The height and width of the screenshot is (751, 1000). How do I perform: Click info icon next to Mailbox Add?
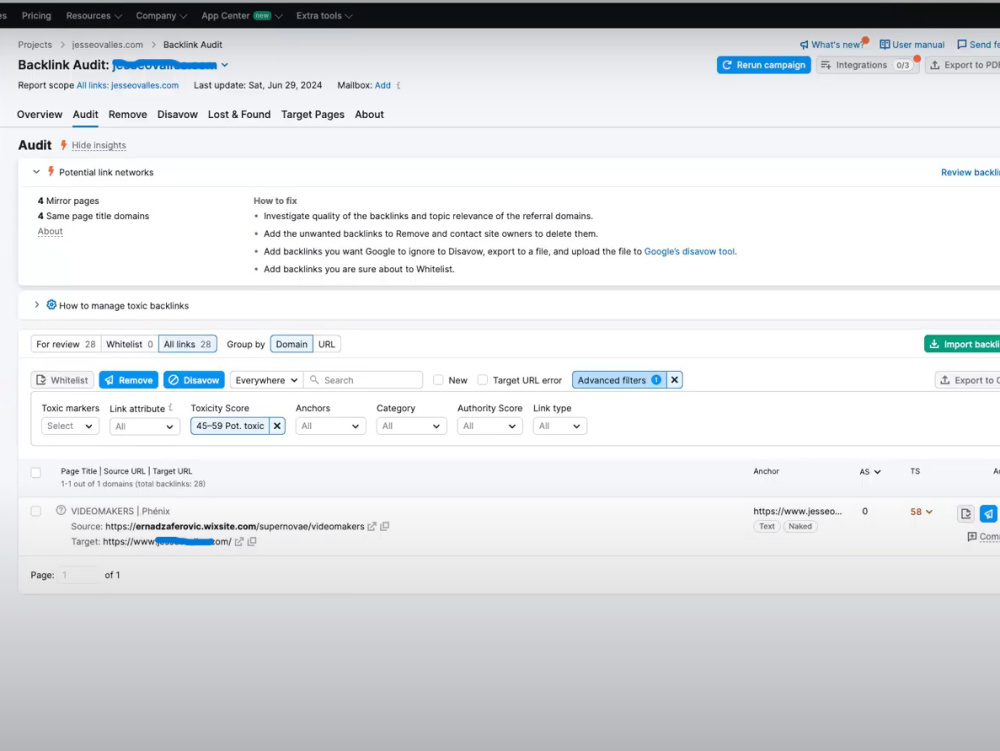pyautogui.click(x=398, y=85)
